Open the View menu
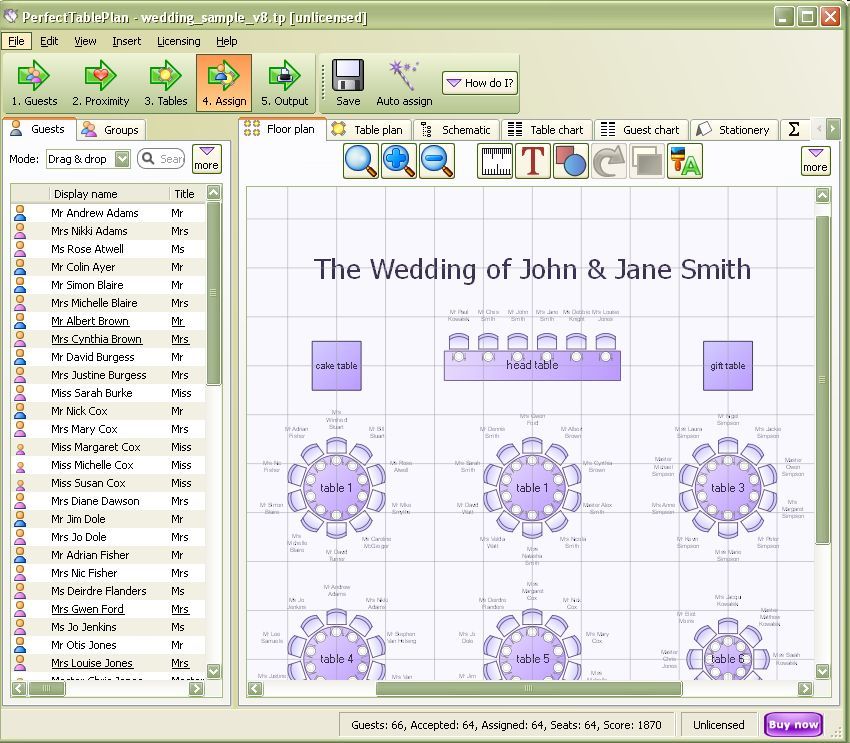850x743 pixels. [85, 41]
